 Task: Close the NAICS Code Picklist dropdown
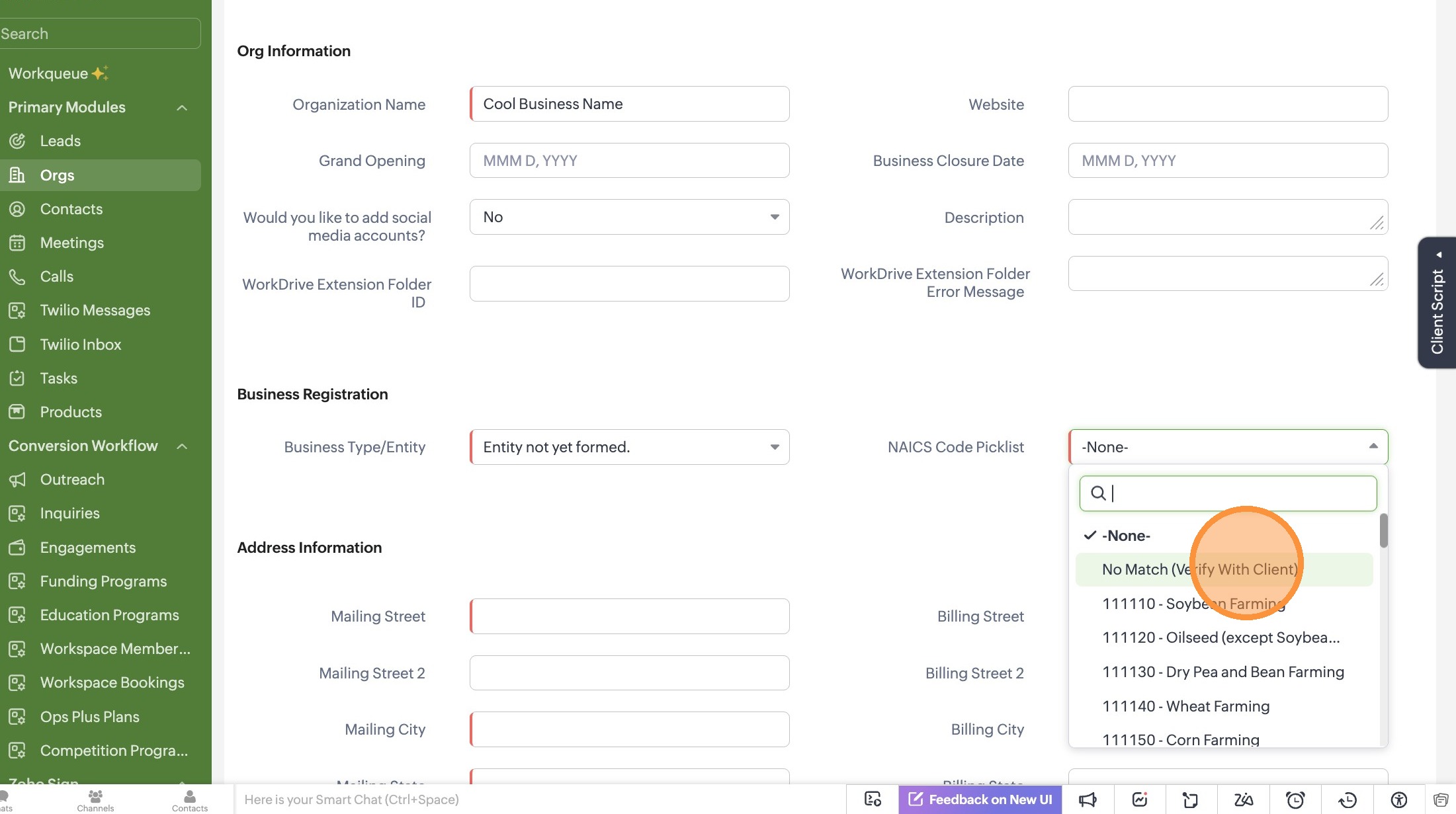[x=1373, y=446]
